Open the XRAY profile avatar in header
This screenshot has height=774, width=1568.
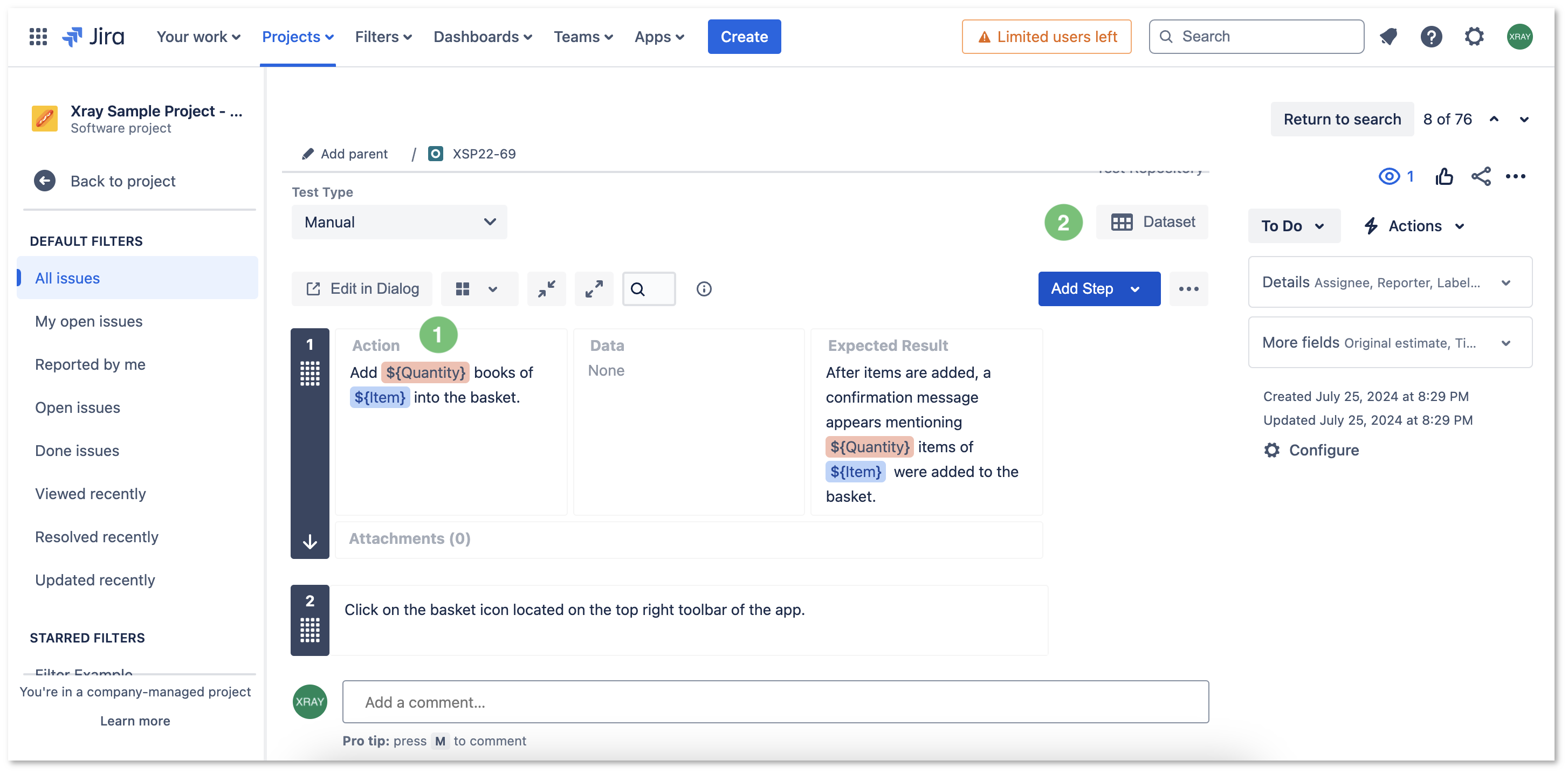[1519, 37]
